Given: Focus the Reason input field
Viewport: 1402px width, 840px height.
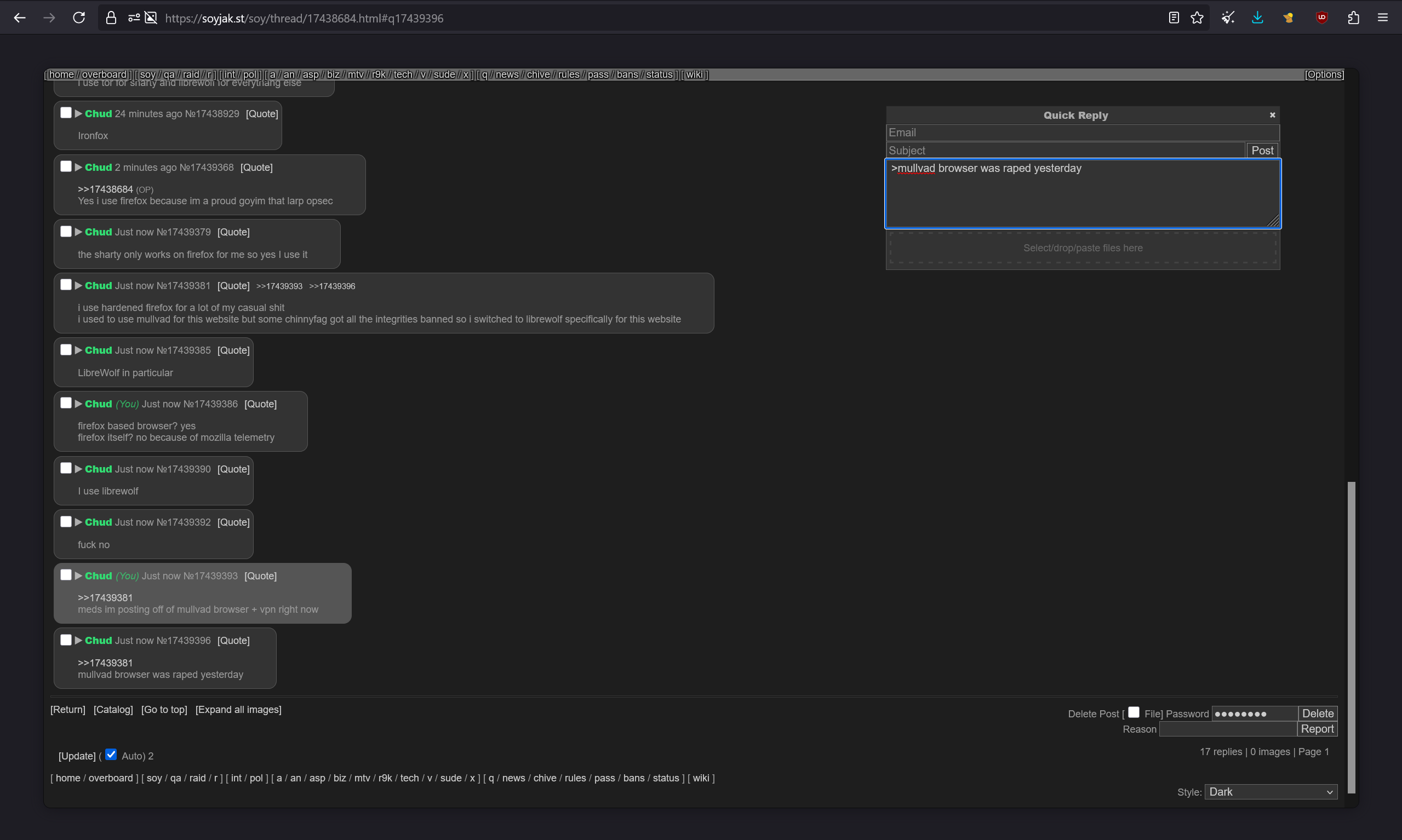Looking at the screenshot, I should 1228,729.
